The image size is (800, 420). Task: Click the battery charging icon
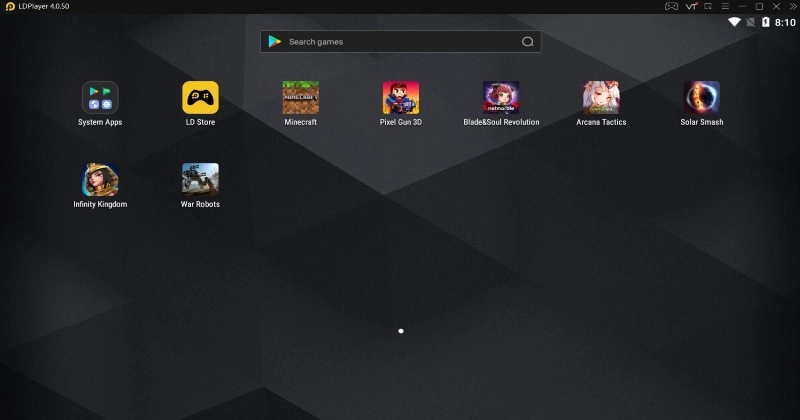pos(765,22)
